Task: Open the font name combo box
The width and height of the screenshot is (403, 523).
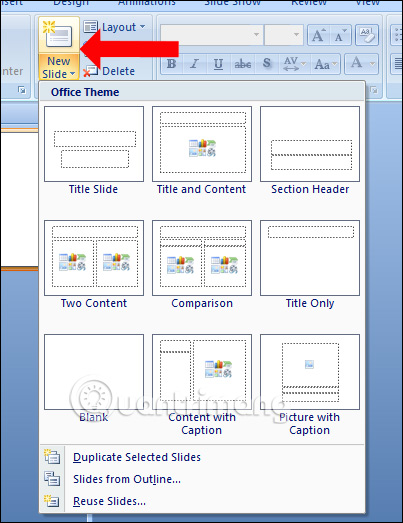Action: click(212, 35)
